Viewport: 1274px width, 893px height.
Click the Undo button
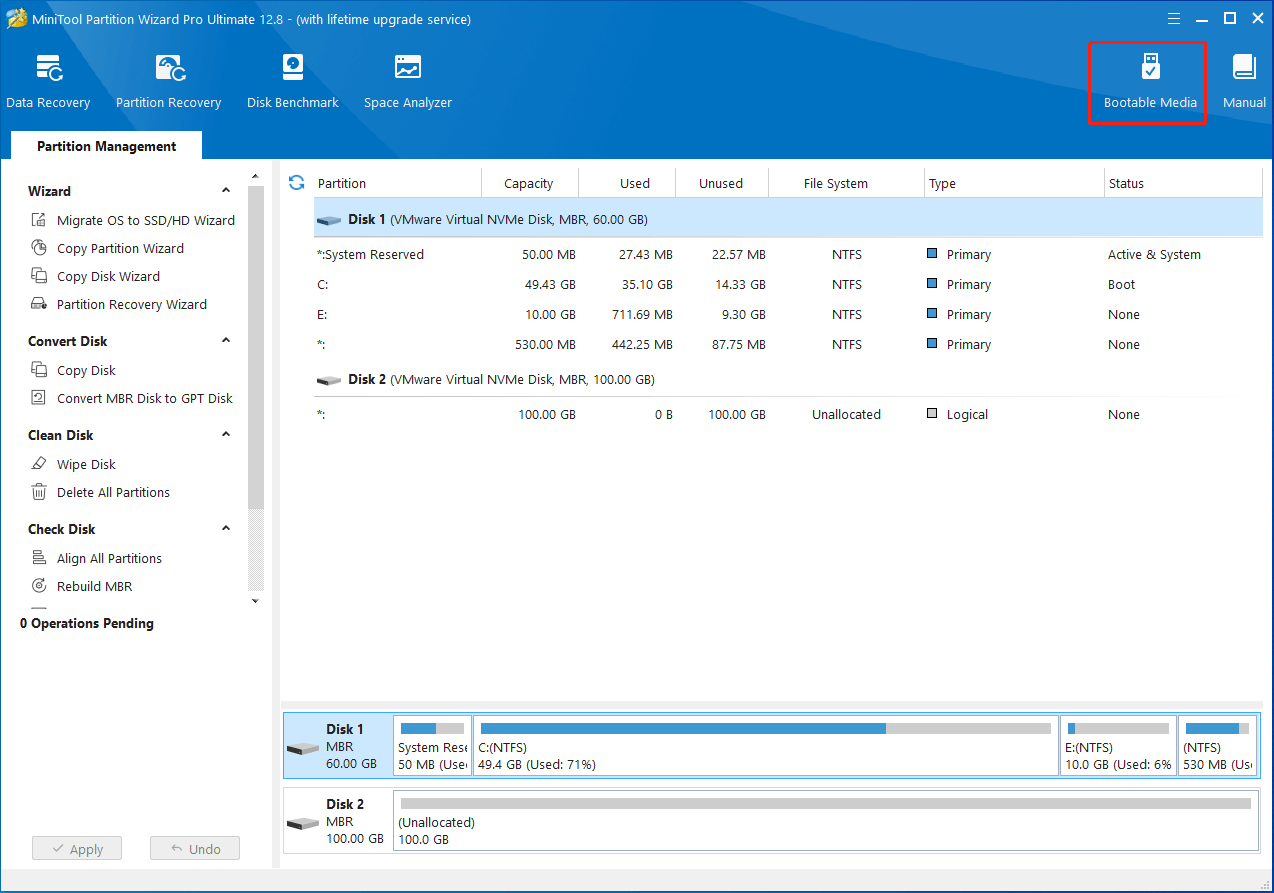click(x=195, y=849)
